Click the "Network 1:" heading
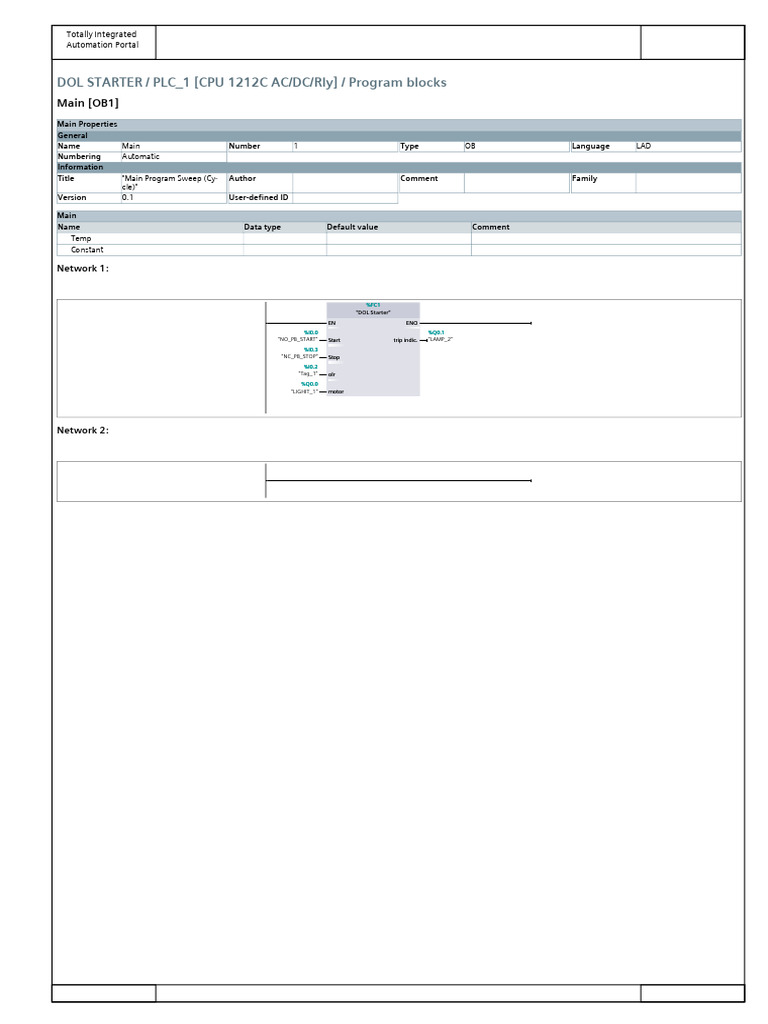The image size is (768, 1024). [x=83, y=268]
